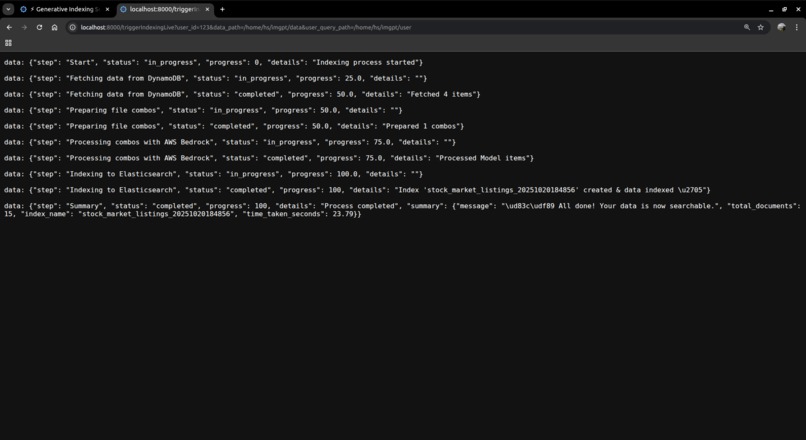Expand the tab search dropdown arrow
Image resolution: width=806 pixels, height=440 pixels.
click(x=8, y=9)
